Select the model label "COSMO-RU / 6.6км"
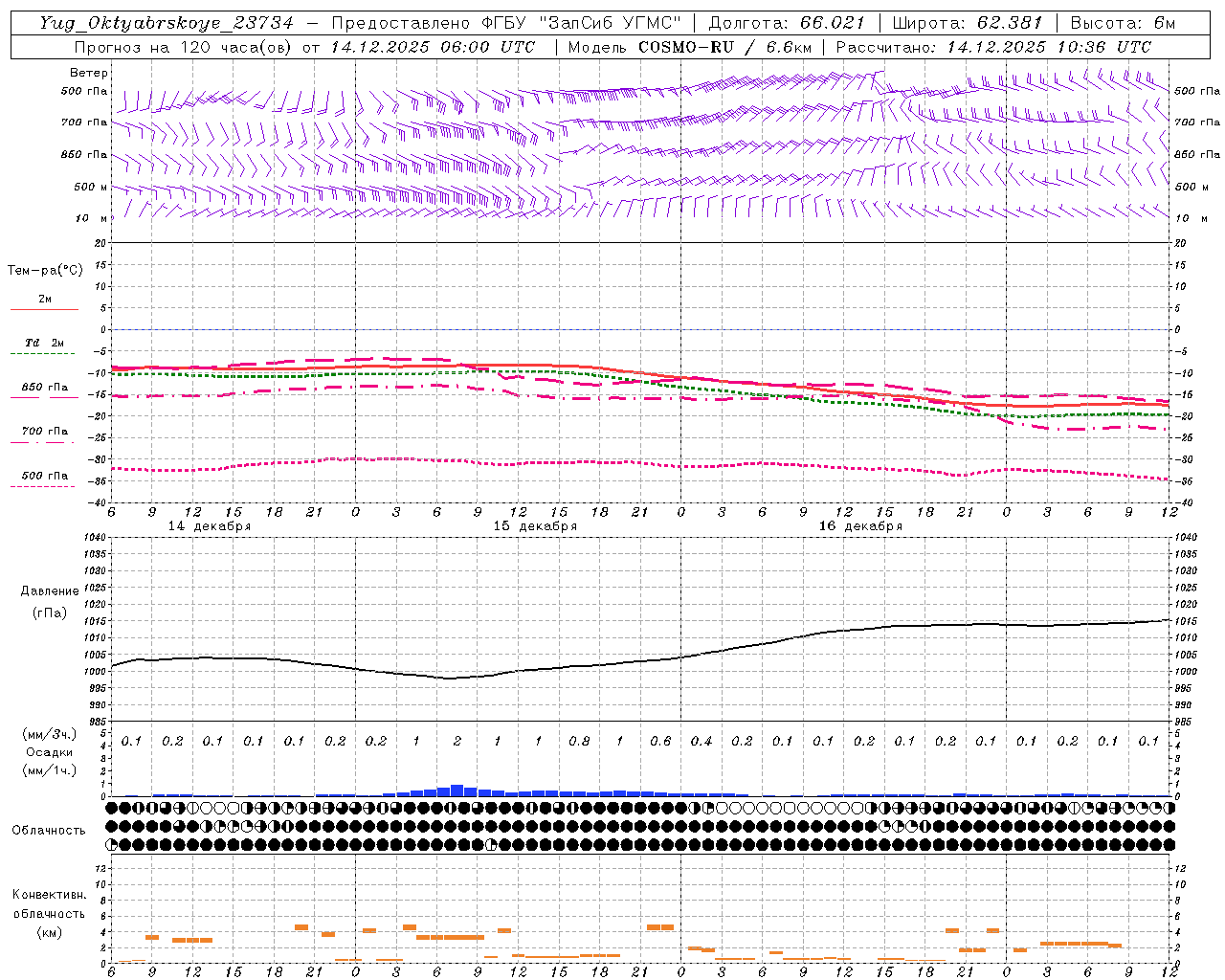The width and height of the screenshot is (1225, 980). click(724, 47)
